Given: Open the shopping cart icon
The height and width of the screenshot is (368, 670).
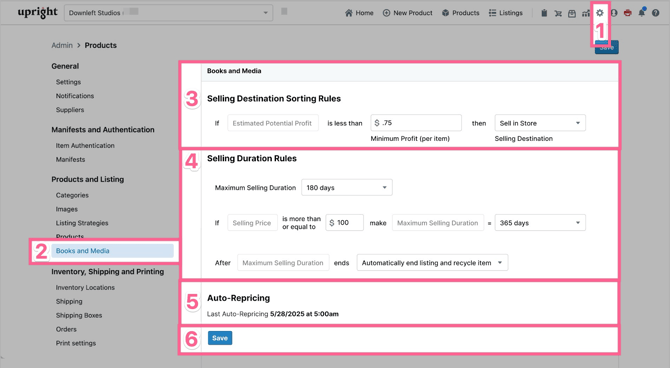Looking at the screenshot, I should click(x=558, y=13).
